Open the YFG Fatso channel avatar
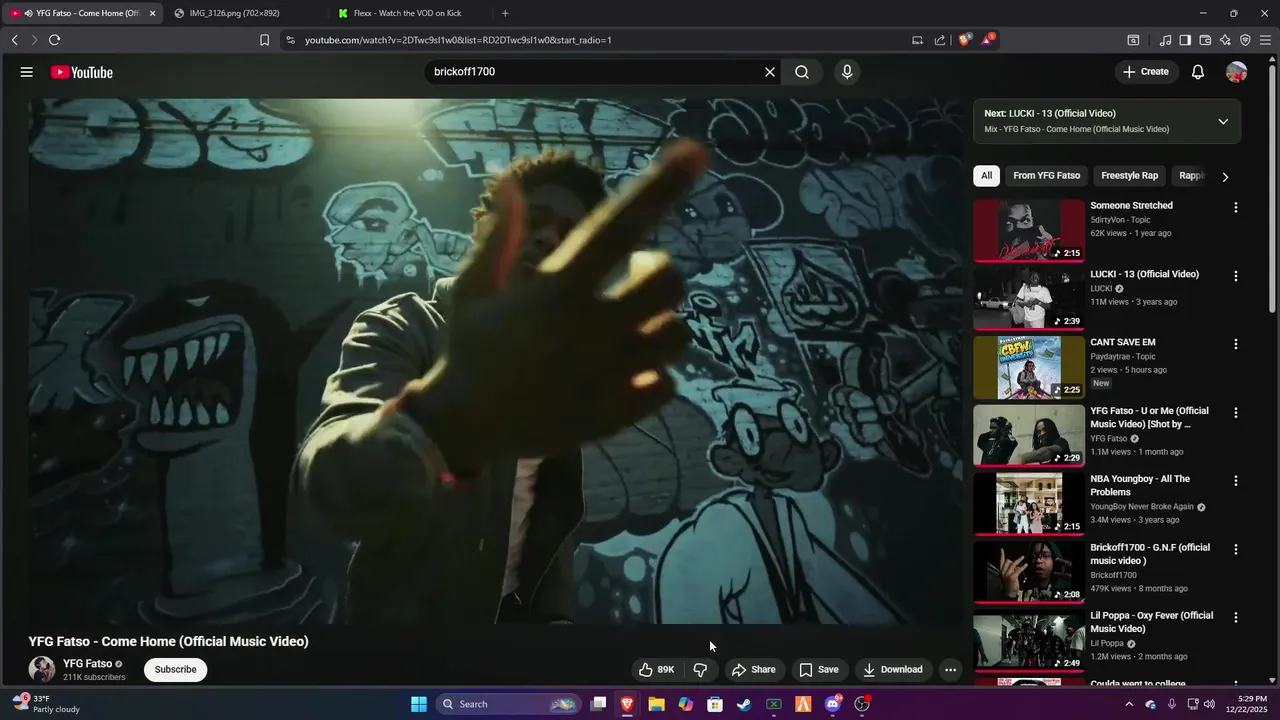The width and height of the screenshot is (1280, 720). pos(42,670)
